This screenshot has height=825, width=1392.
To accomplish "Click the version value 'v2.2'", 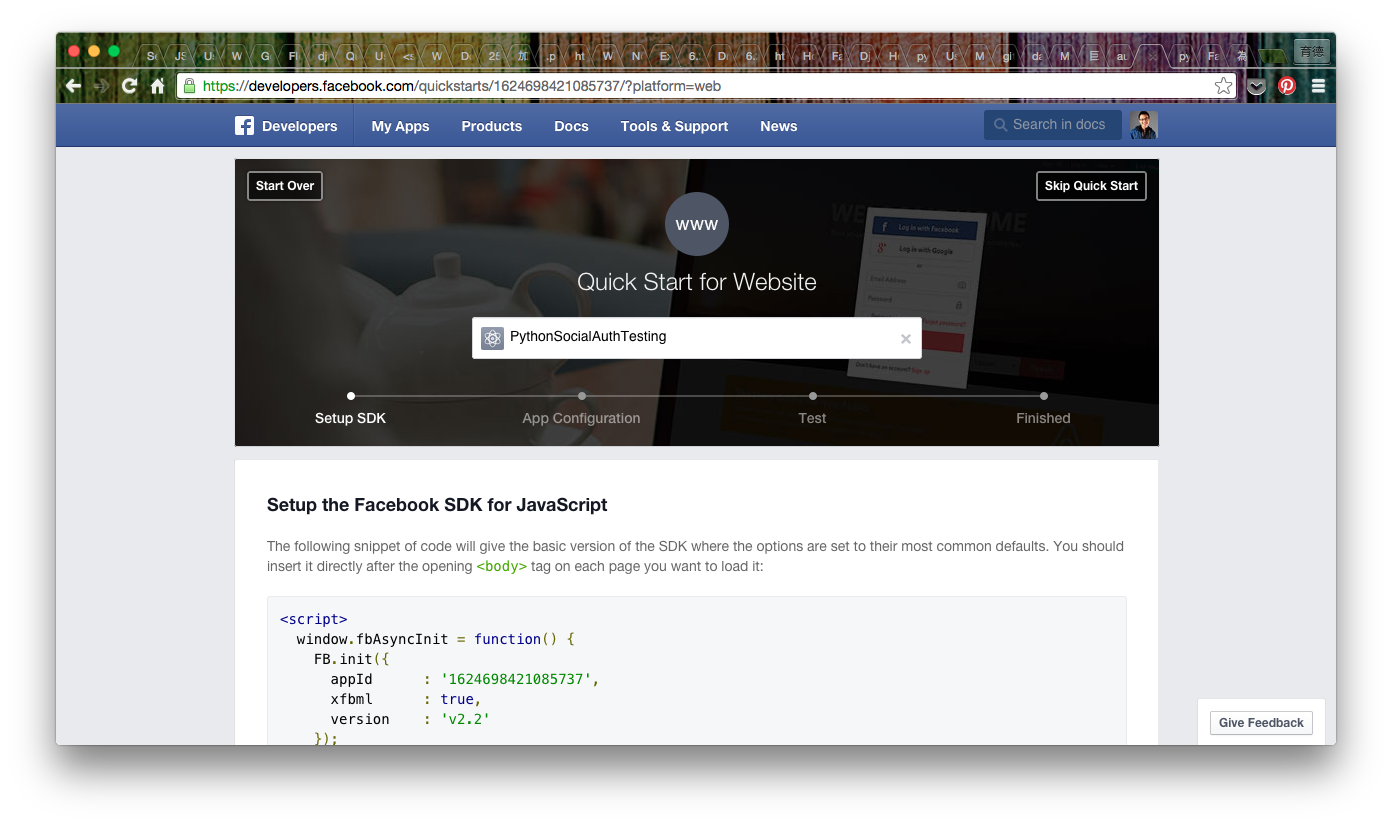I will 465,719.
